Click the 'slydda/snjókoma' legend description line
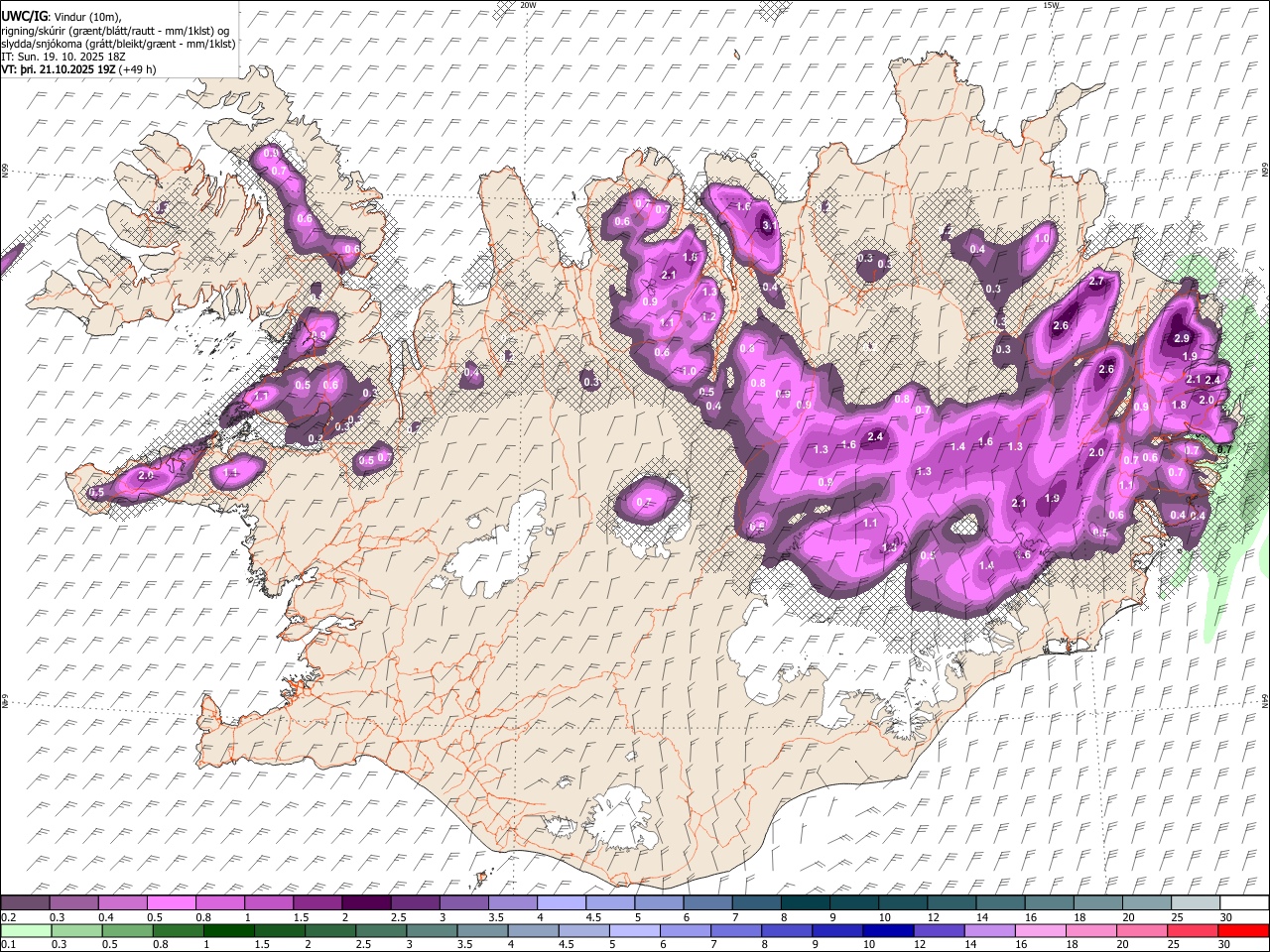 [119, 44]
